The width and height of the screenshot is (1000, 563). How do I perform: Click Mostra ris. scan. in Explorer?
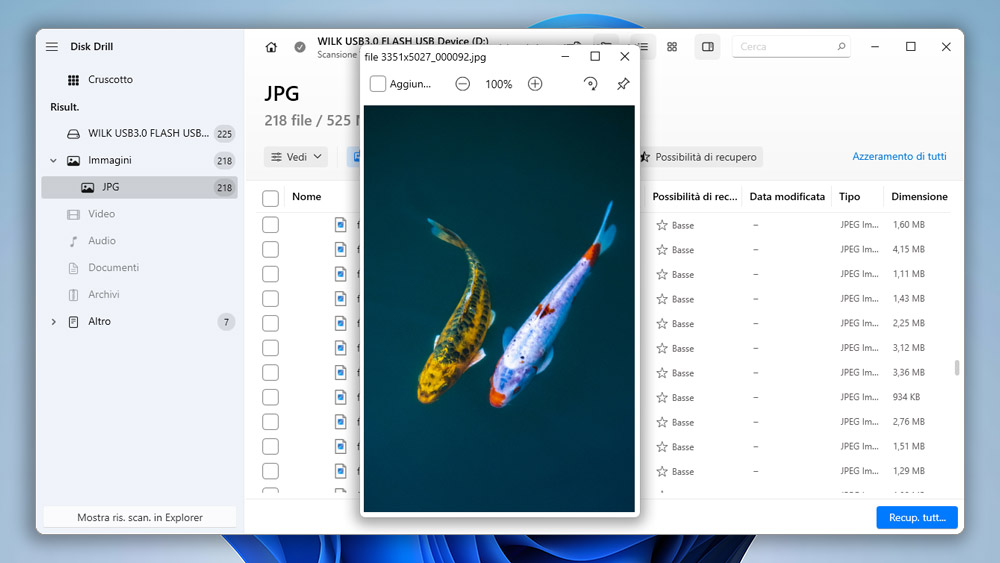click(140, 517)
